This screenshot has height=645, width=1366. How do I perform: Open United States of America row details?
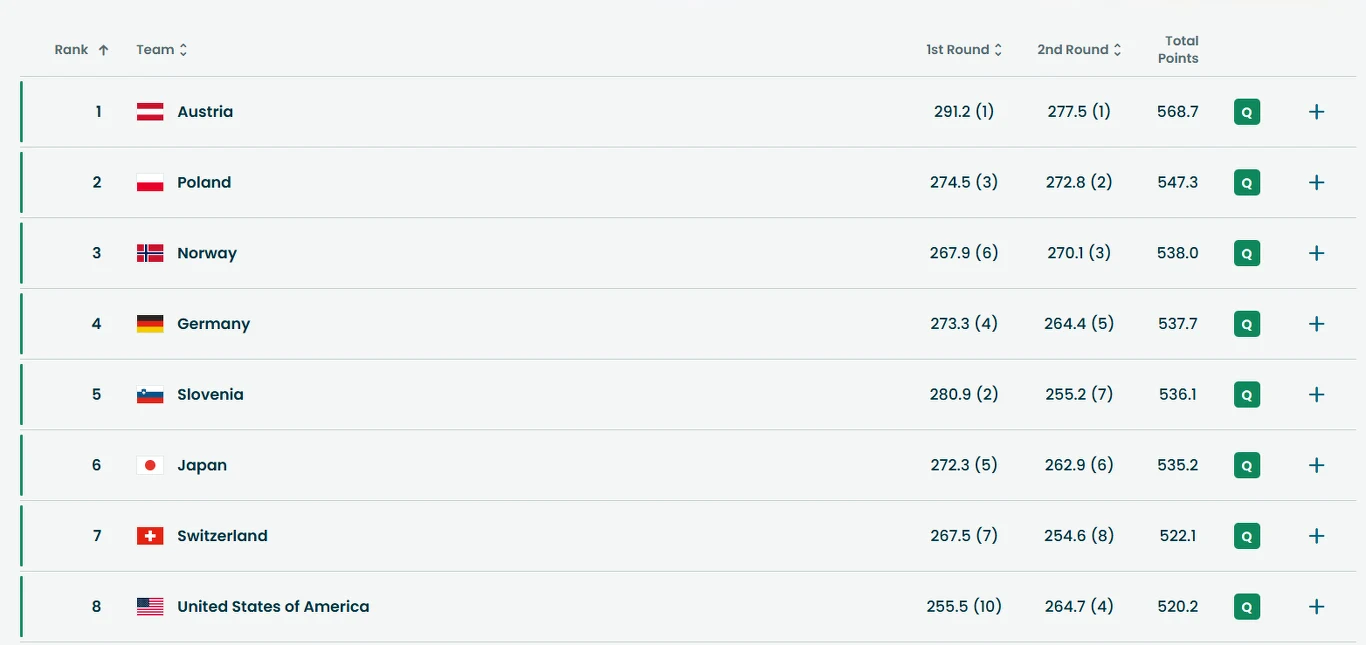tap(1316, 607)
